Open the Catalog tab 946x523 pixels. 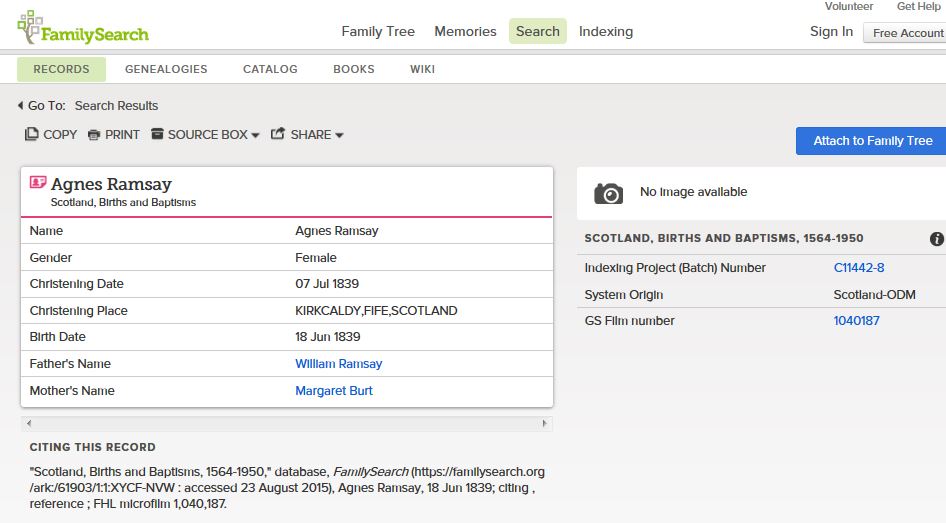pyautogui.click(x=270, y=69)
